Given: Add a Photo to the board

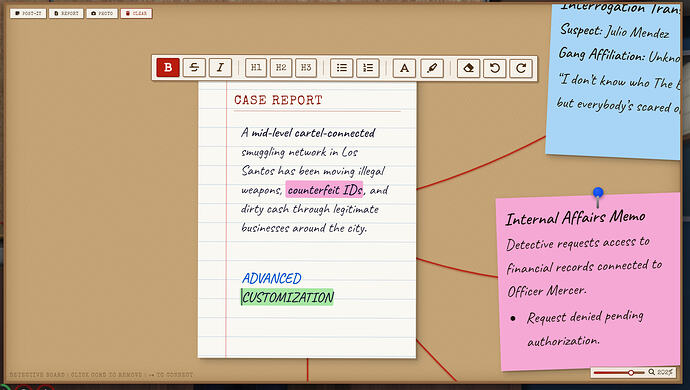Looking at the screenshot, I should (x=102, y=14).
